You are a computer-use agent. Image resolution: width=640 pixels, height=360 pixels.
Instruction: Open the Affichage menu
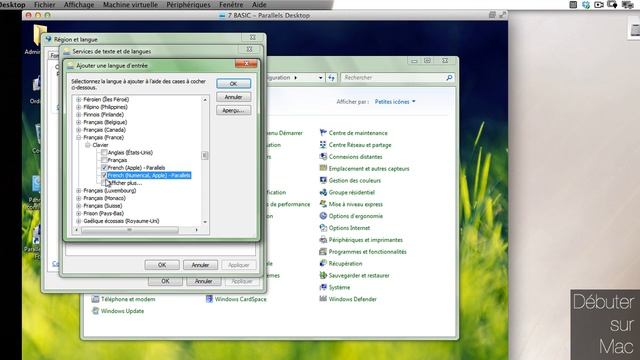pos(79,5)
